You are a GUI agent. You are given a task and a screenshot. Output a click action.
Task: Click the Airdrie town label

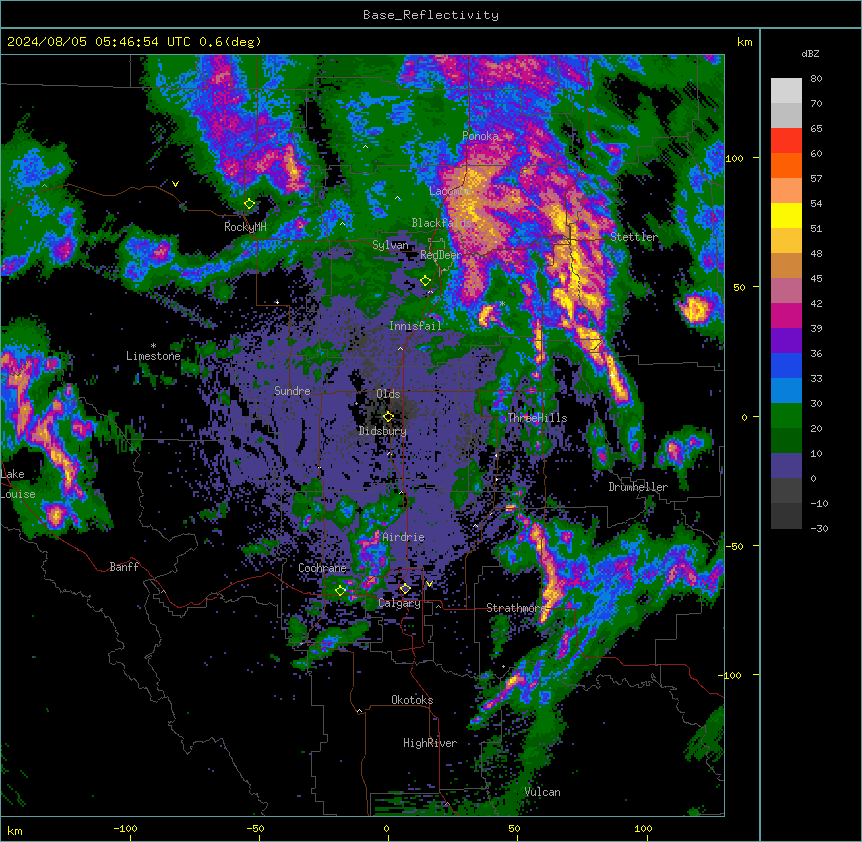point(404,537)
